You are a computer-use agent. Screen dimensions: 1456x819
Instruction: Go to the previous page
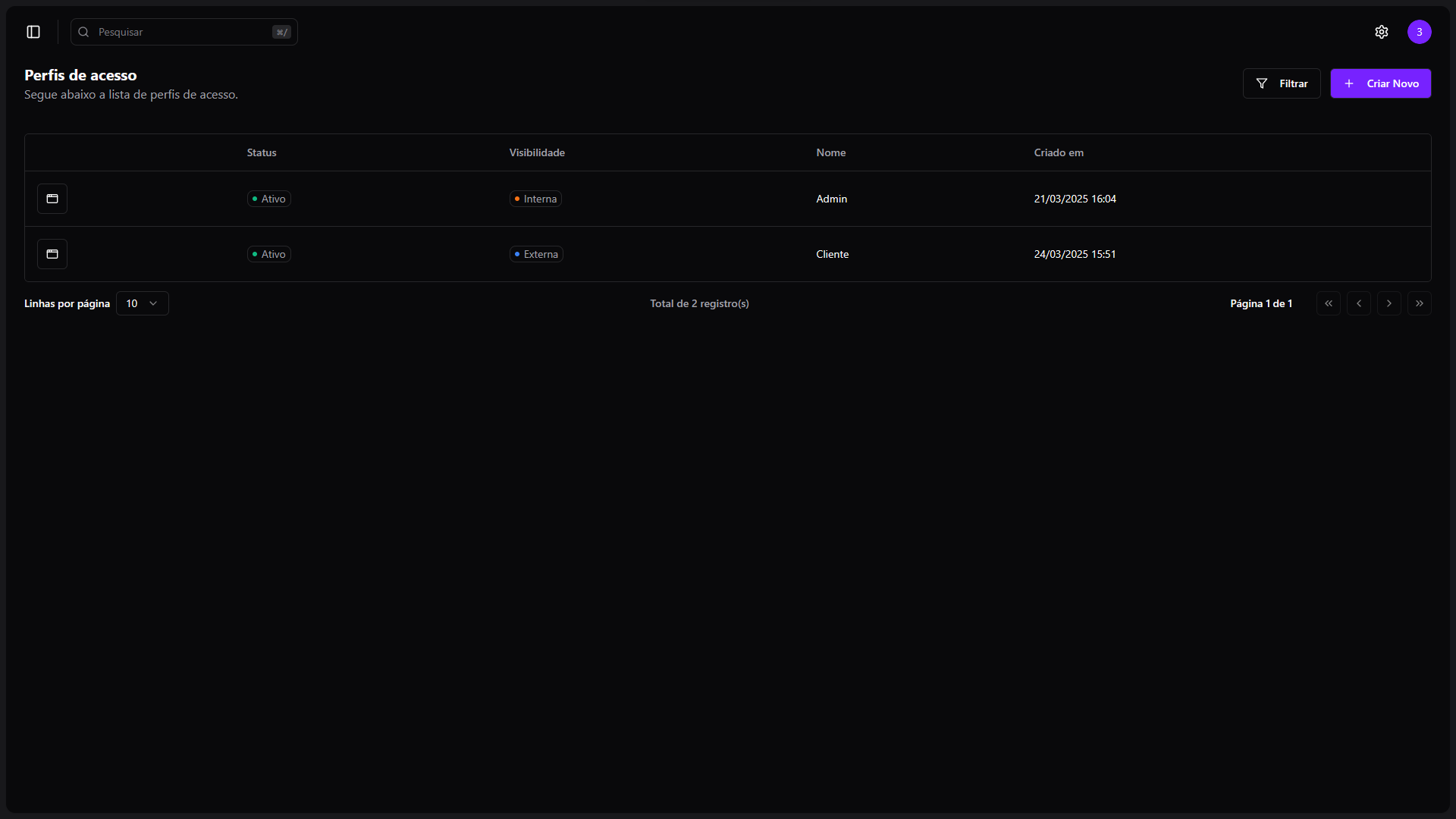click(x=1358, y=303)
